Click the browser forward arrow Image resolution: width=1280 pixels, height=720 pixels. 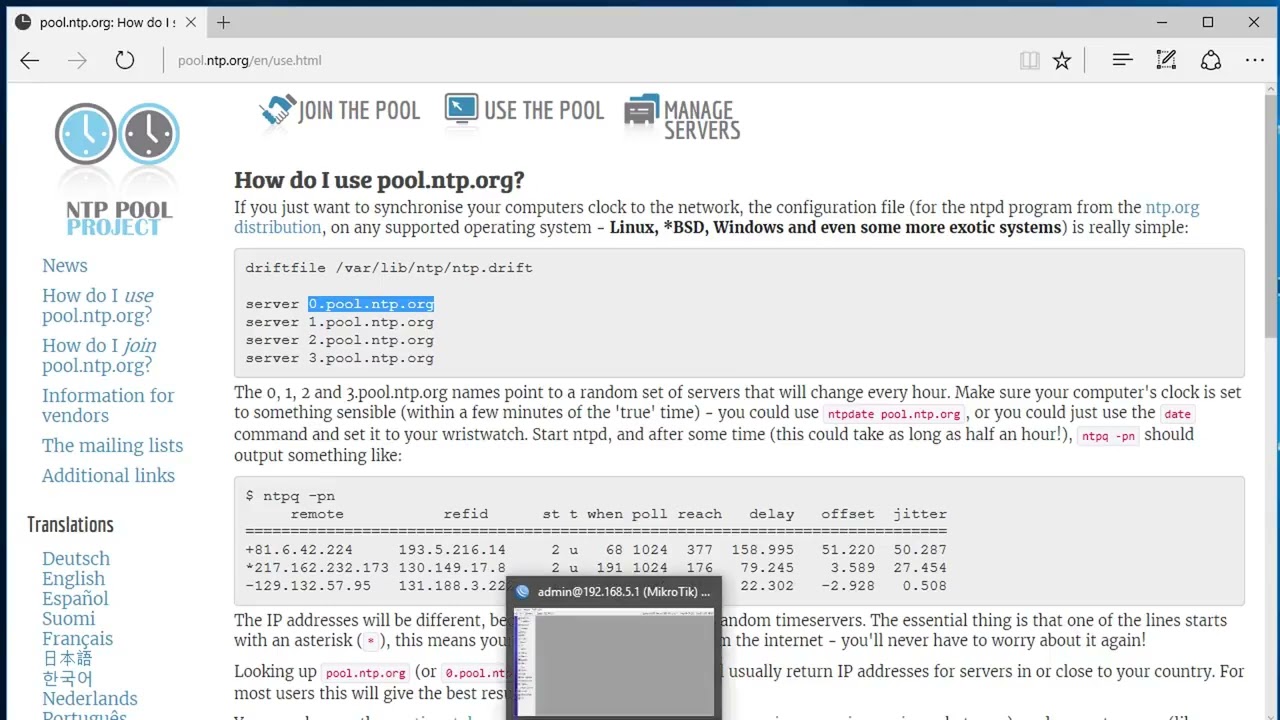click(x=77, y=61)
